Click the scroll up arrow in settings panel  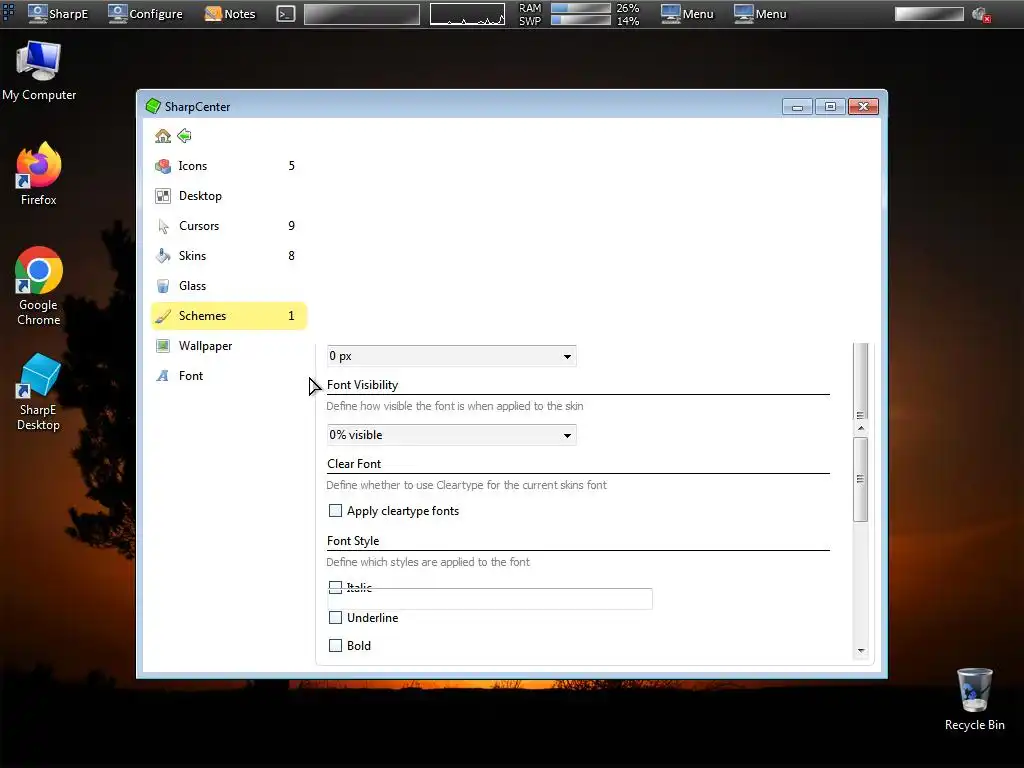click(861, 428)
